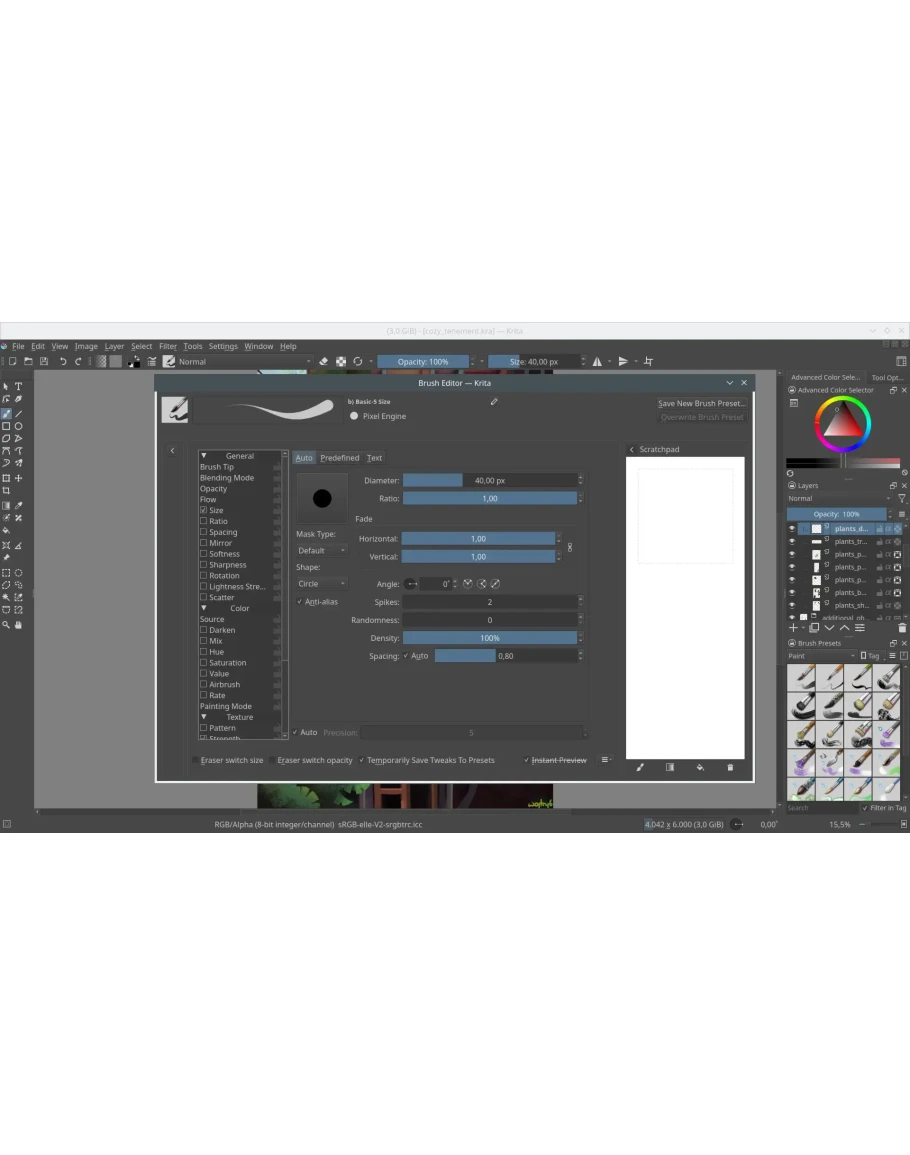Open the brush presets Paint tag dropdown
910x1155 pixels.
[x=820, y=656]
